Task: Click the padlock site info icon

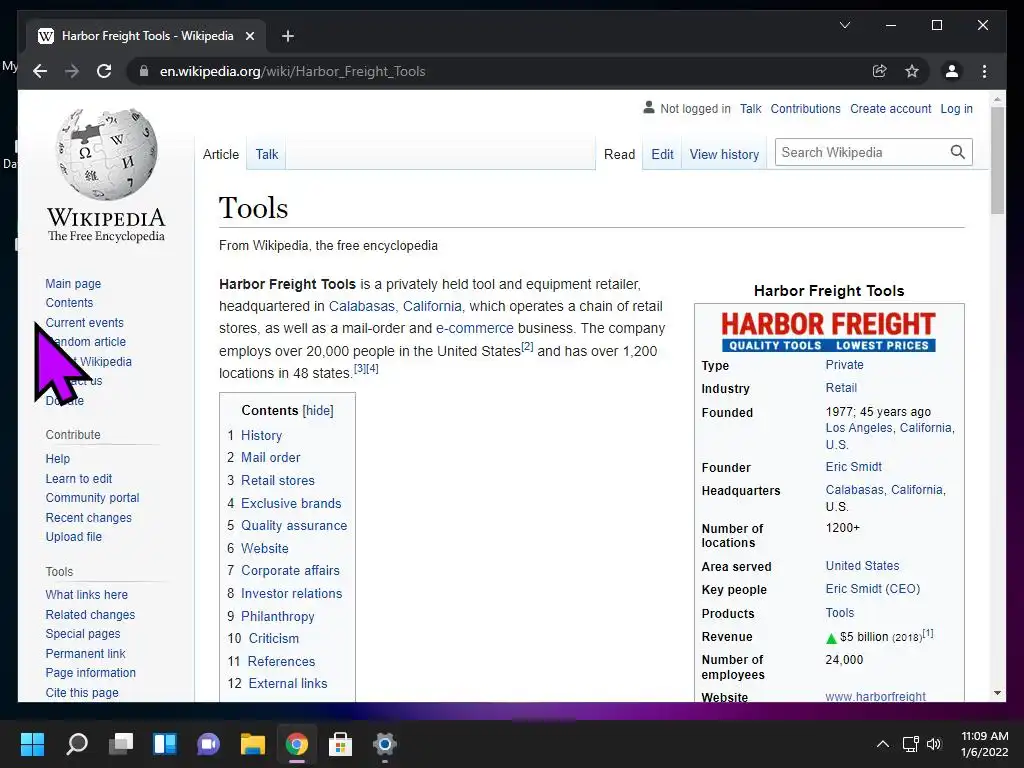Action: point(144,71)
